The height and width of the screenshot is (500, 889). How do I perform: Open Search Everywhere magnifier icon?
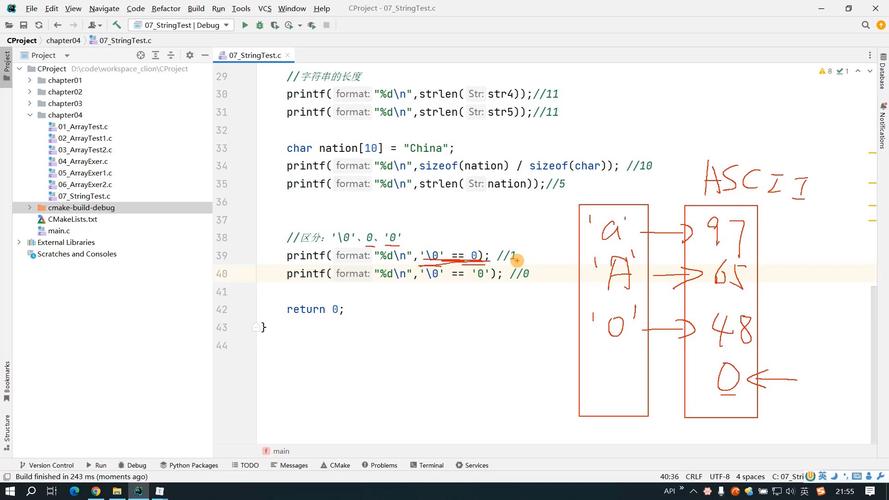pyautogui.click(x=866, y=25)
